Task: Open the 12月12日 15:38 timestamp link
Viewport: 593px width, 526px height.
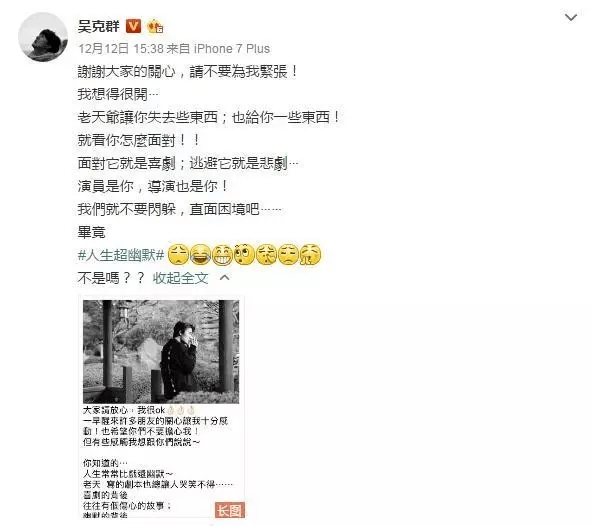Action: pyautogui.click(x=121, y=48)
